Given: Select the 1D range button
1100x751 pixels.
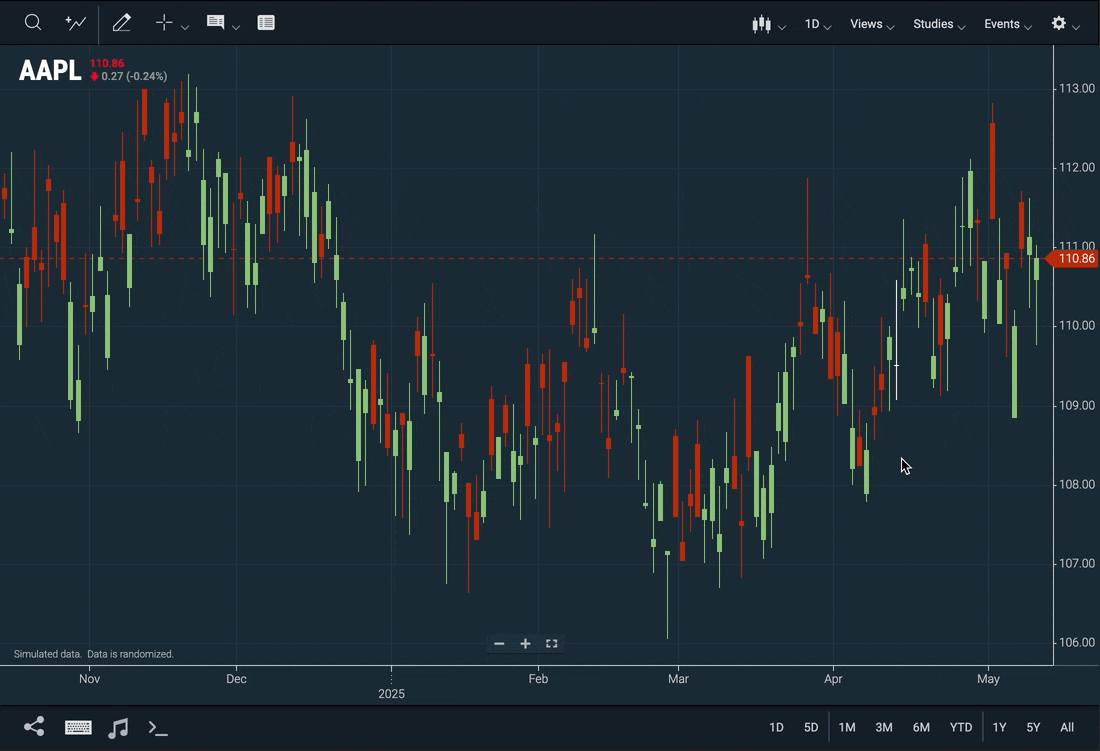Looking at the screenshot, I should click(776, 727).
